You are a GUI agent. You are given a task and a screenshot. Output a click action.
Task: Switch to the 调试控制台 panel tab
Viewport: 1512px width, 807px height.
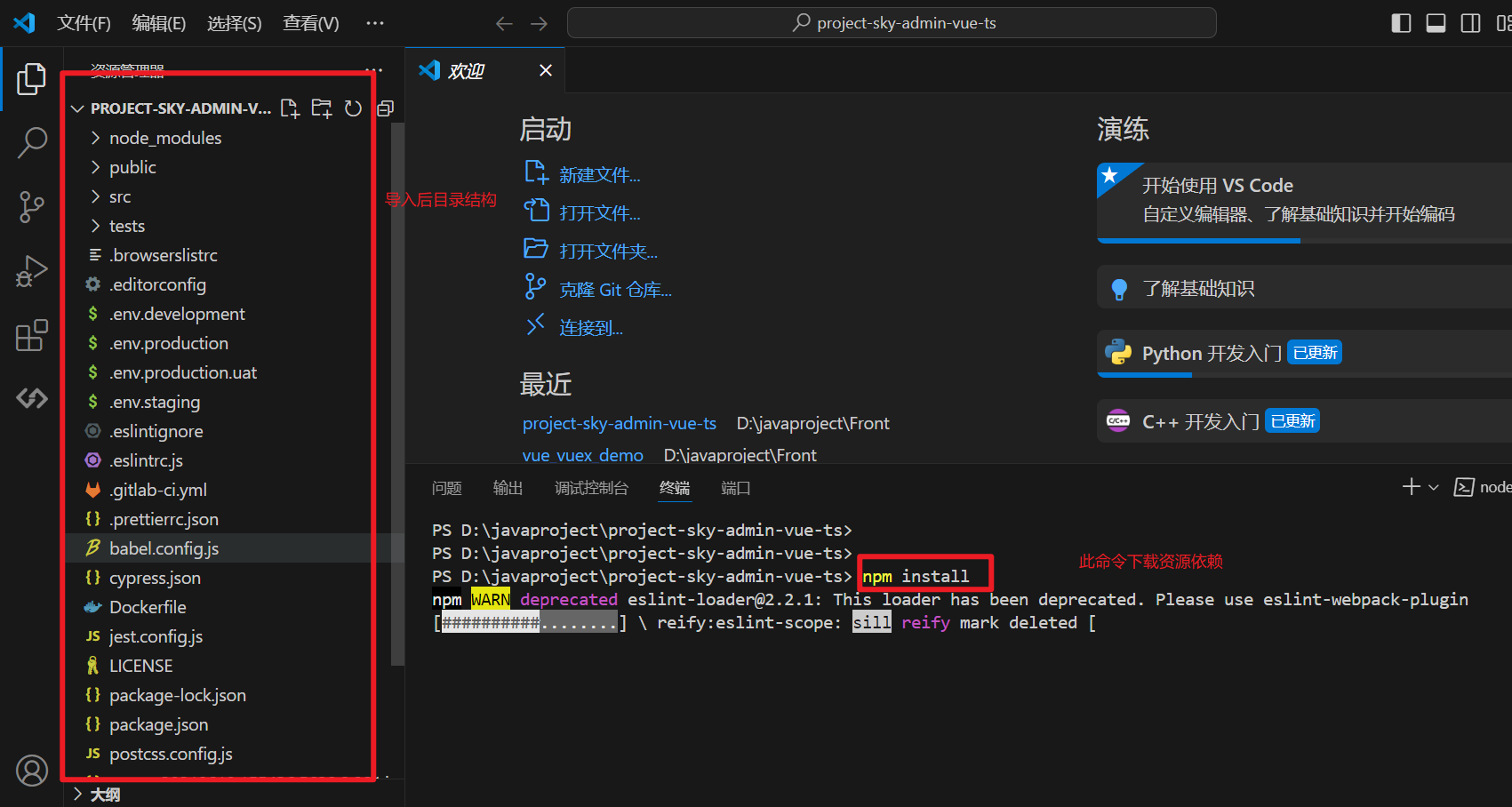point(591,488)
